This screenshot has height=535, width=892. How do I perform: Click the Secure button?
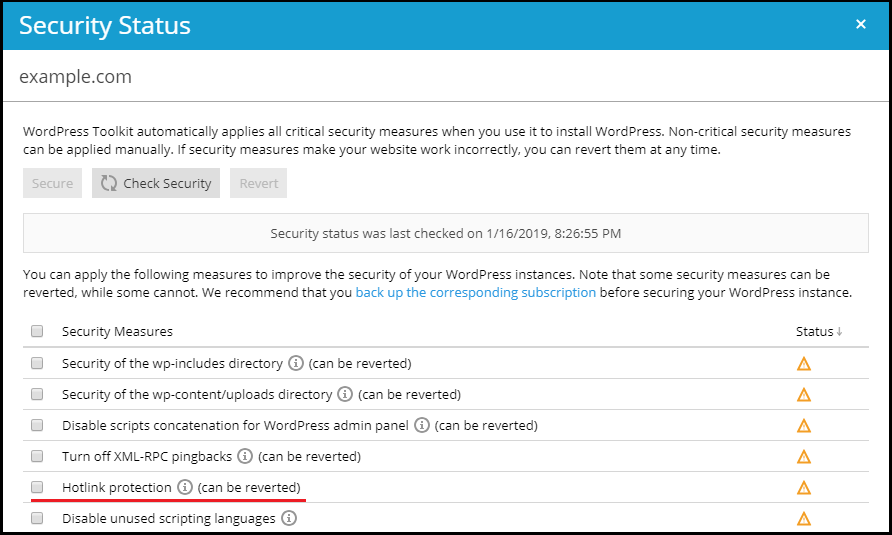[52, 183]
